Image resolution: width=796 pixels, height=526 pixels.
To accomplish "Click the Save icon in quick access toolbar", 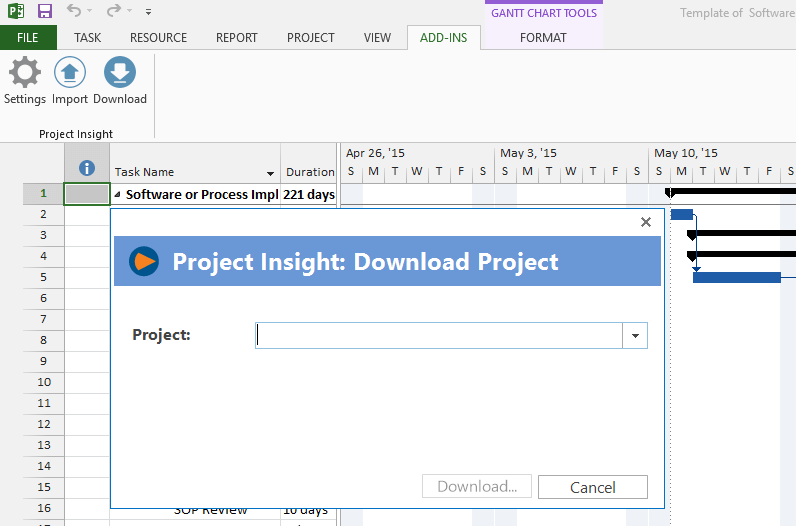I will (45, 12).
